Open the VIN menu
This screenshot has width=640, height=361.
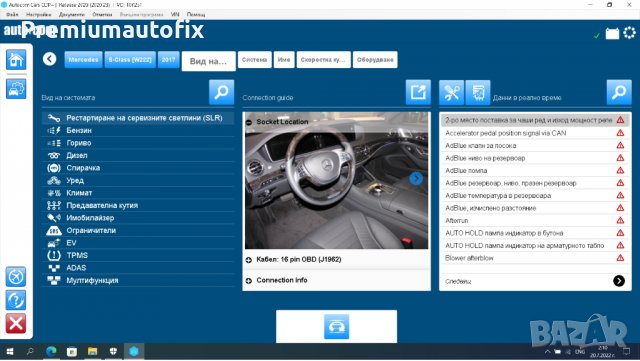pos(175,14)
